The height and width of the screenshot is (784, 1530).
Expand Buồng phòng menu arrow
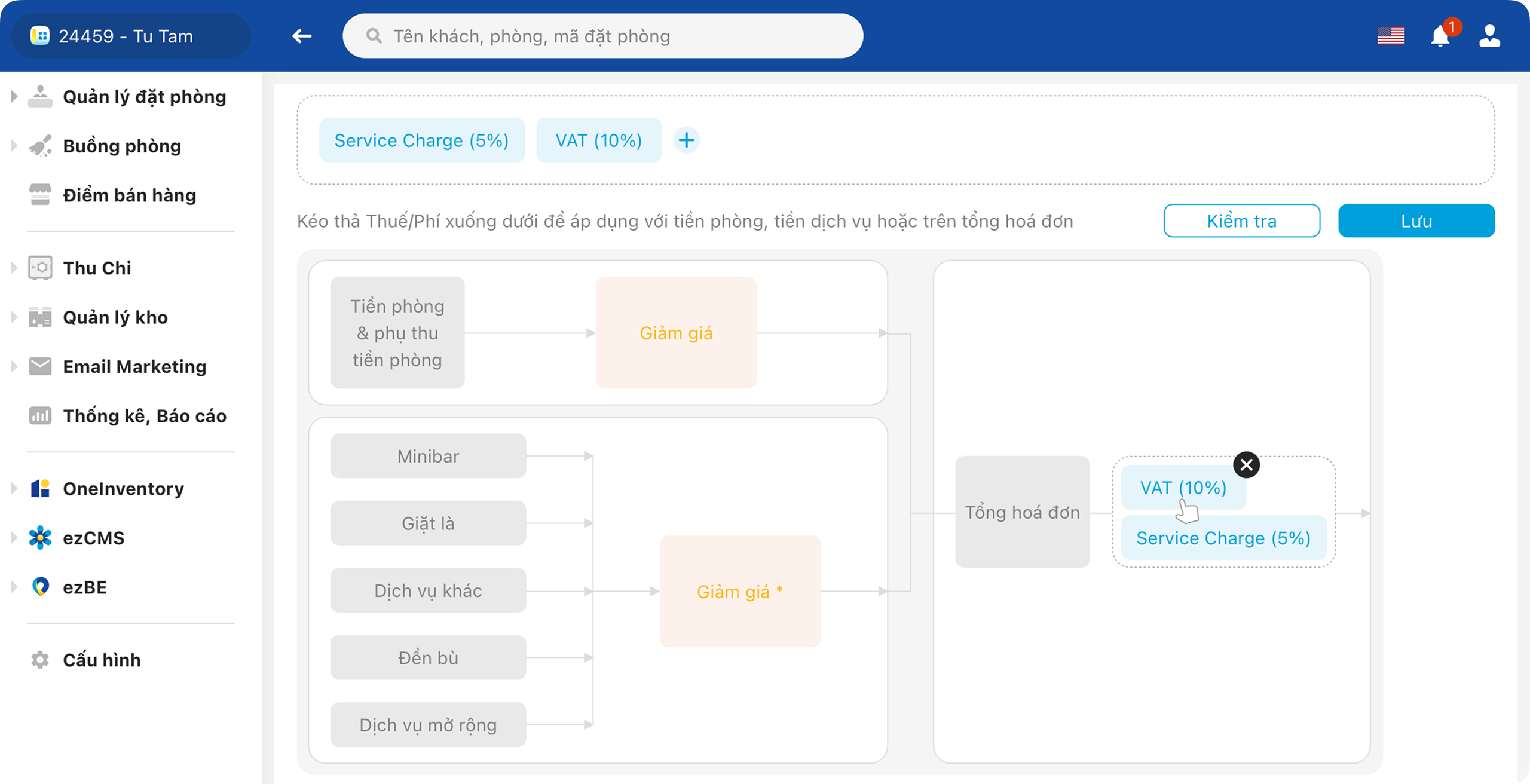pyautogui.click(x=14, y=146)
